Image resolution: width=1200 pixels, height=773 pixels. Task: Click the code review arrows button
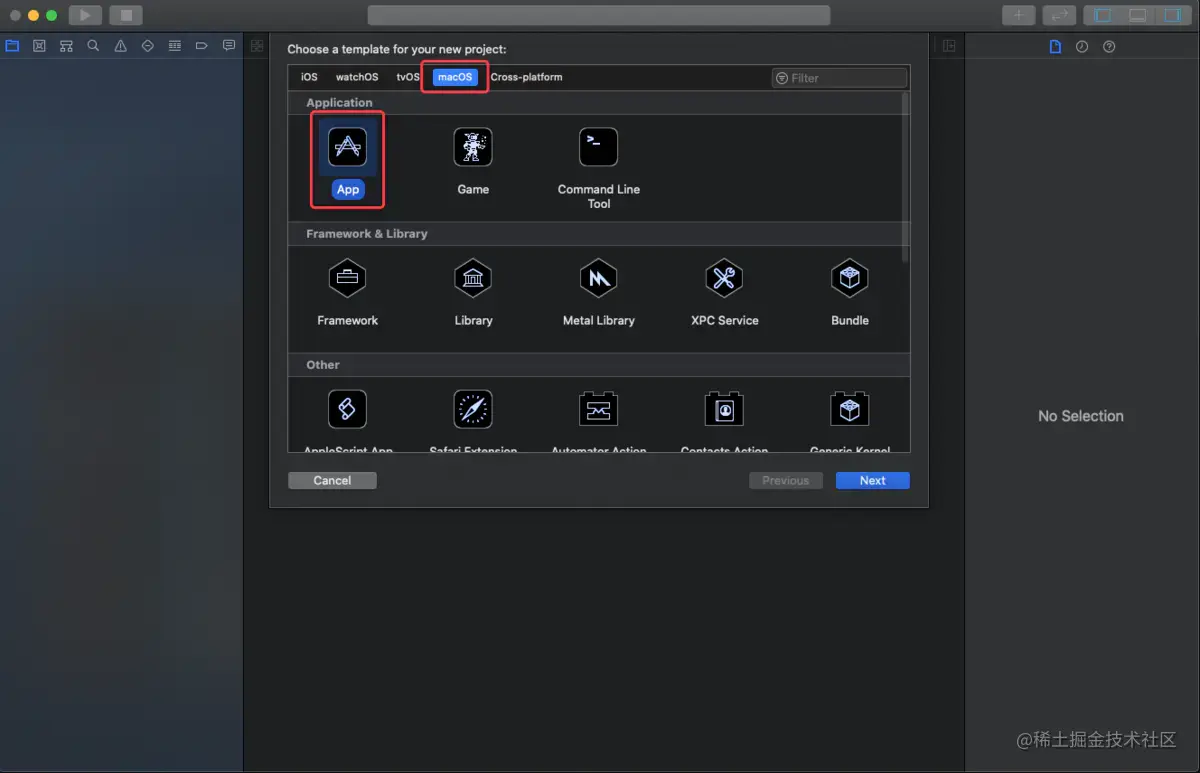point(1059,15)
